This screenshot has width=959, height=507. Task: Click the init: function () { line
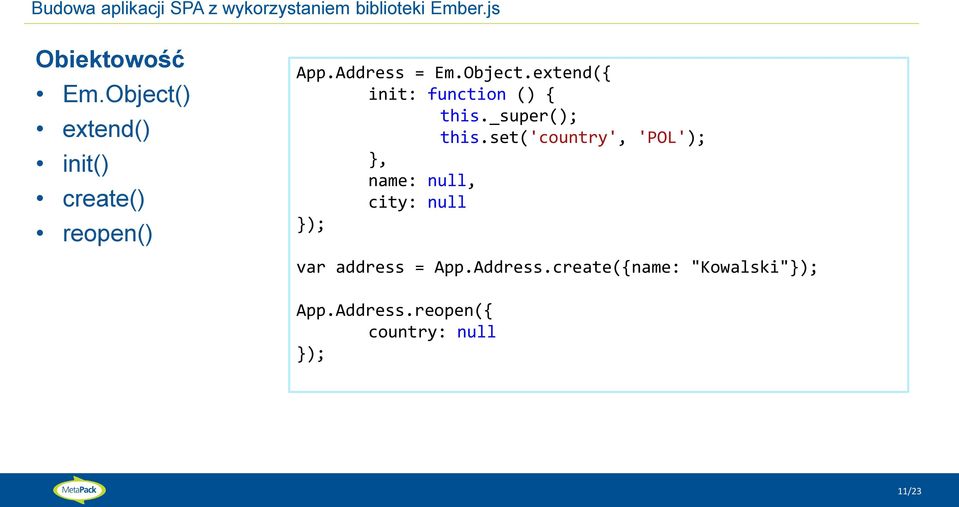click(461, 94)
